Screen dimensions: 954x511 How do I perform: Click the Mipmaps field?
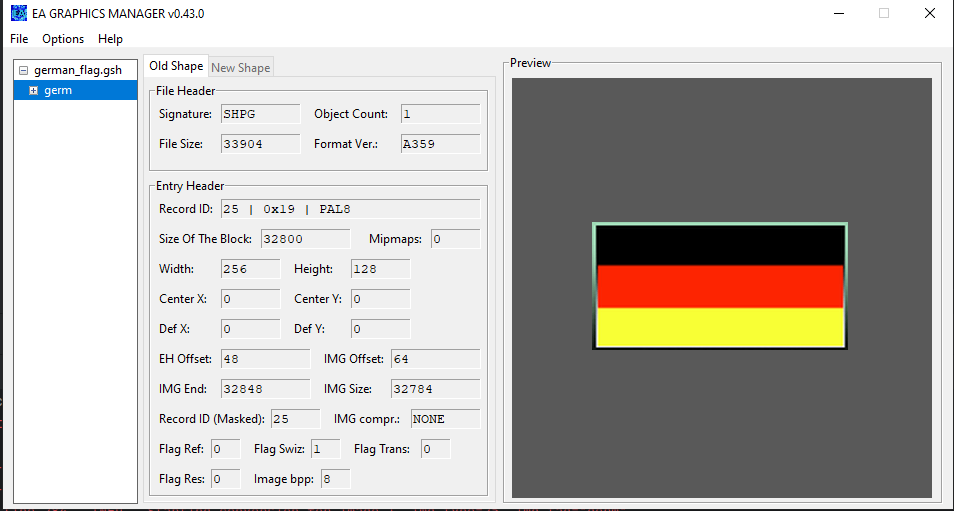[x=456, y=239]
